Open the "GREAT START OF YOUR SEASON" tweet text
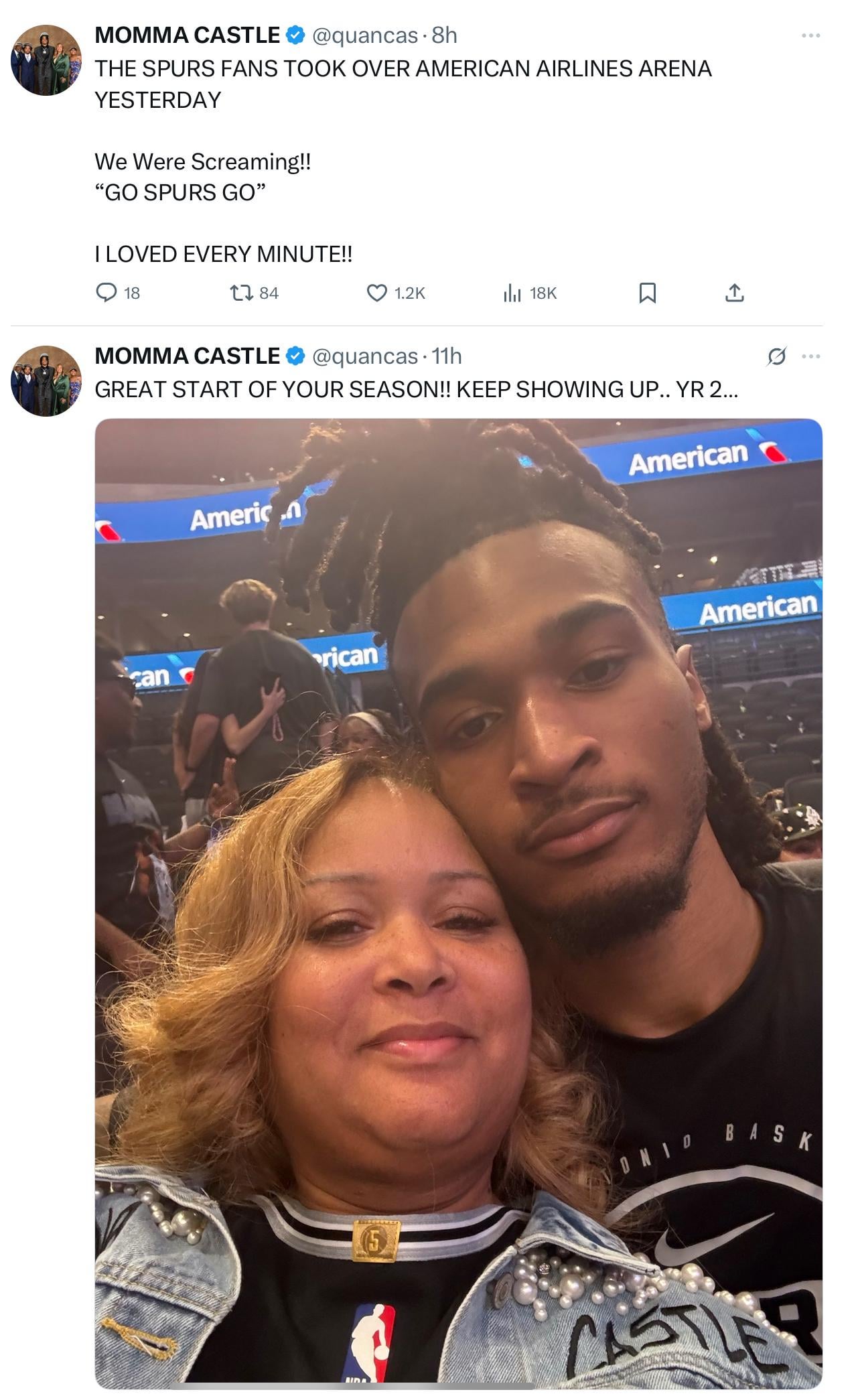 pos(415,389)
